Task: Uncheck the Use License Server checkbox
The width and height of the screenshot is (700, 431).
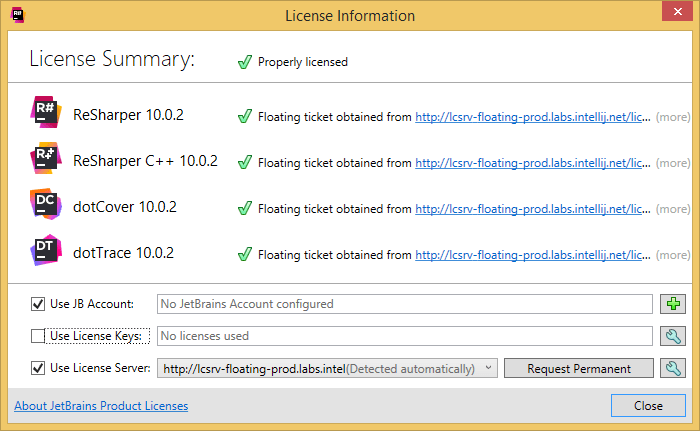Action: 38,368
